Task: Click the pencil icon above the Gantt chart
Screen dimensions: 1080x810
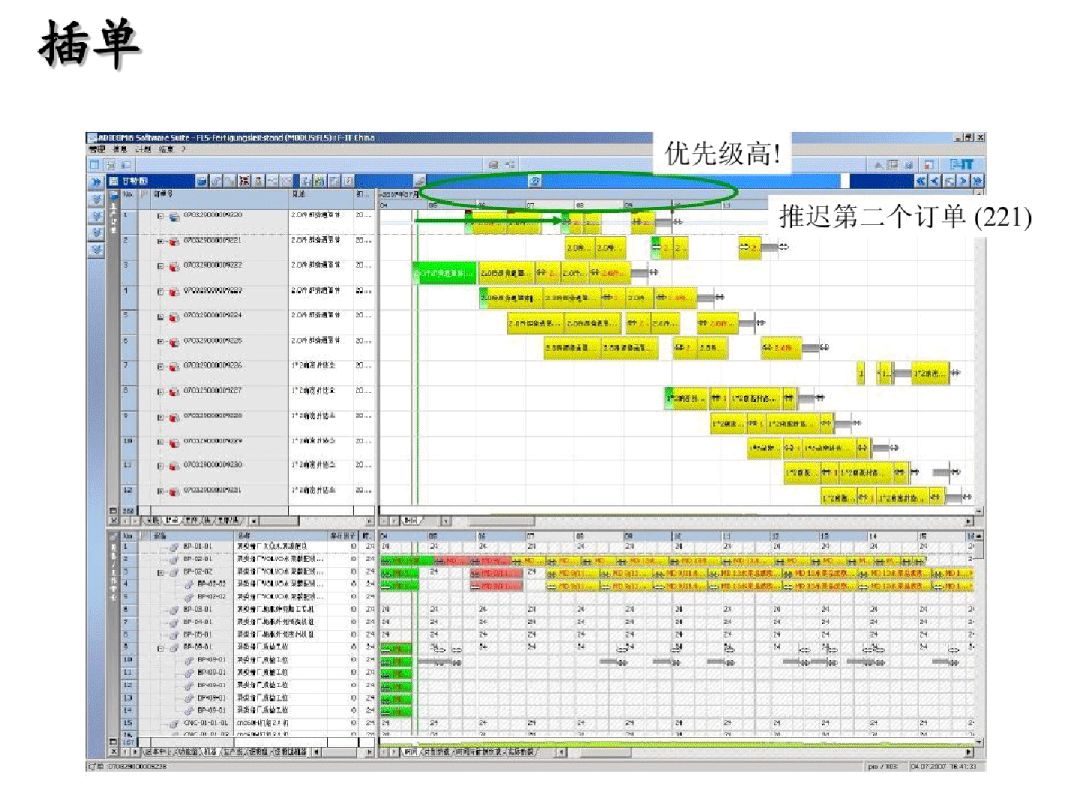Action: pyautogui.click(x=419, y=181)
